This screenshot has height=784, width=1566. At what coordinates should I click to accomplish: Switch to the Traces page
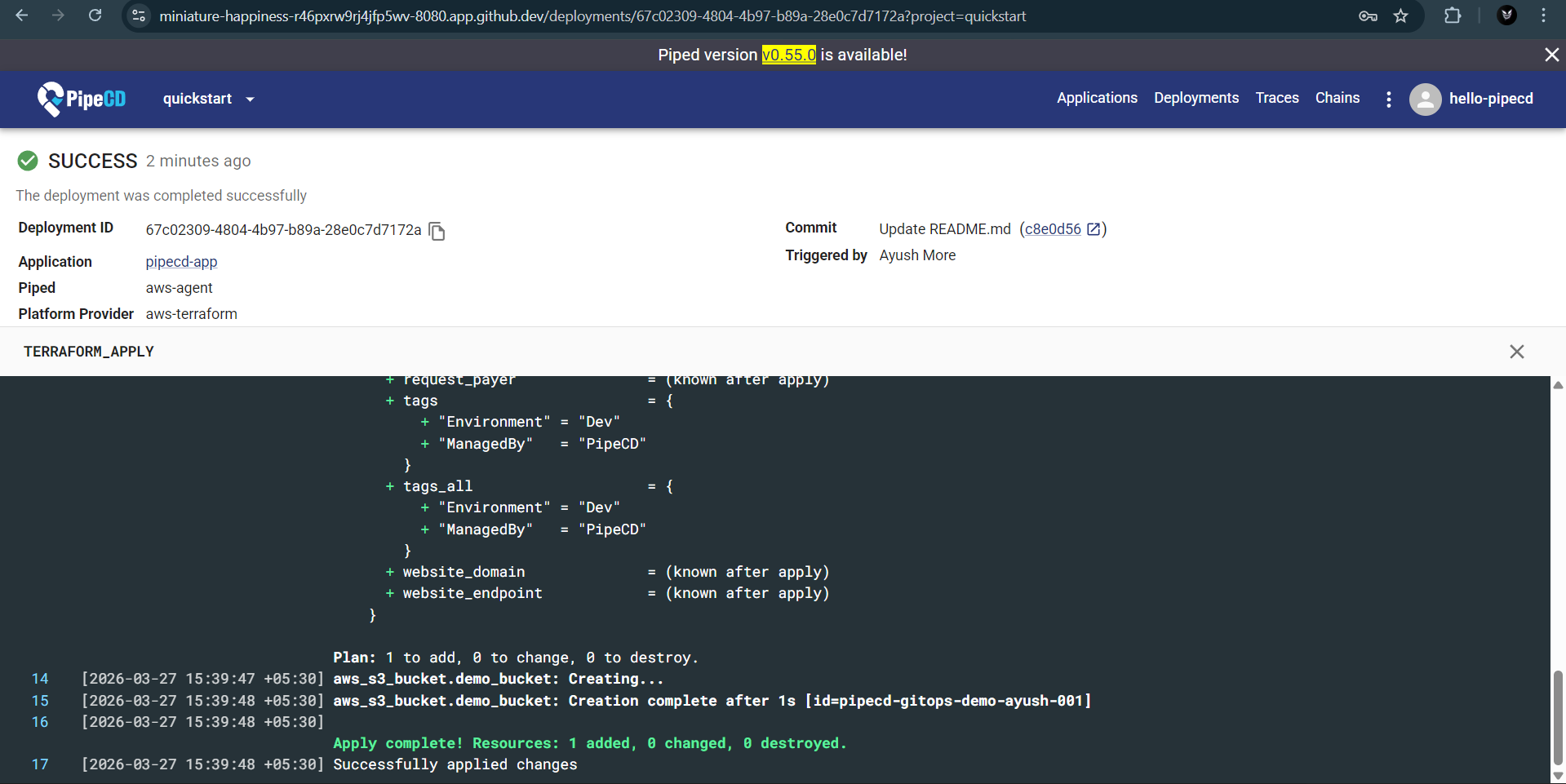pos(1276,98)
